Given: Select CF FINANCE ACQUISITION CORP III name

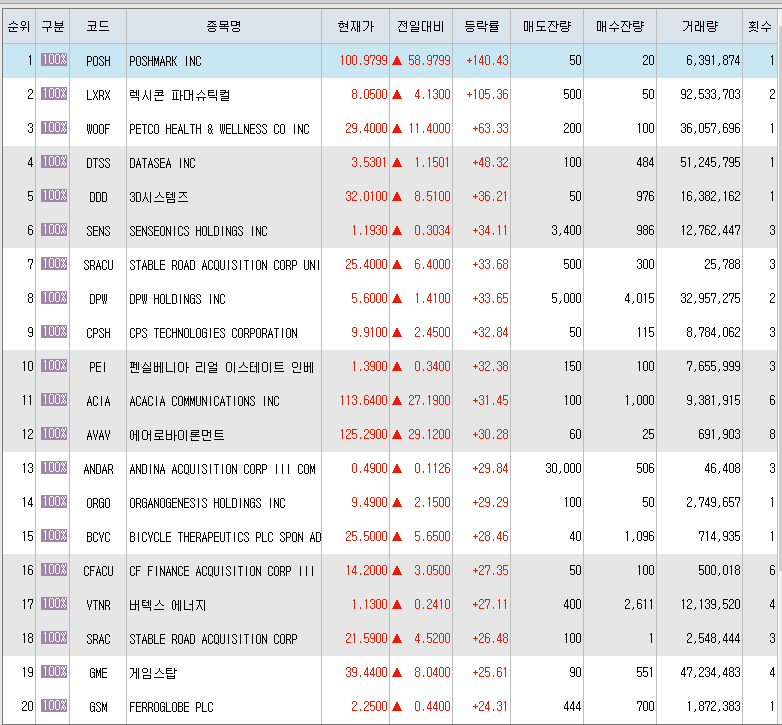Looking at the screenshot, I should [221, 571].
